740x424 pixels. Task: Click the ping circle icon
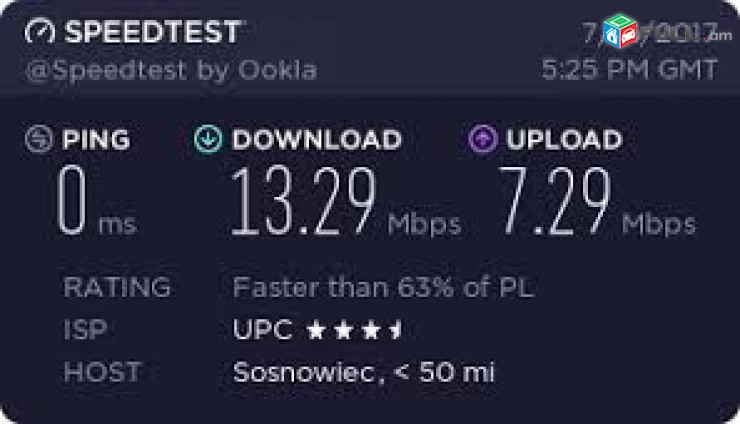38,139
